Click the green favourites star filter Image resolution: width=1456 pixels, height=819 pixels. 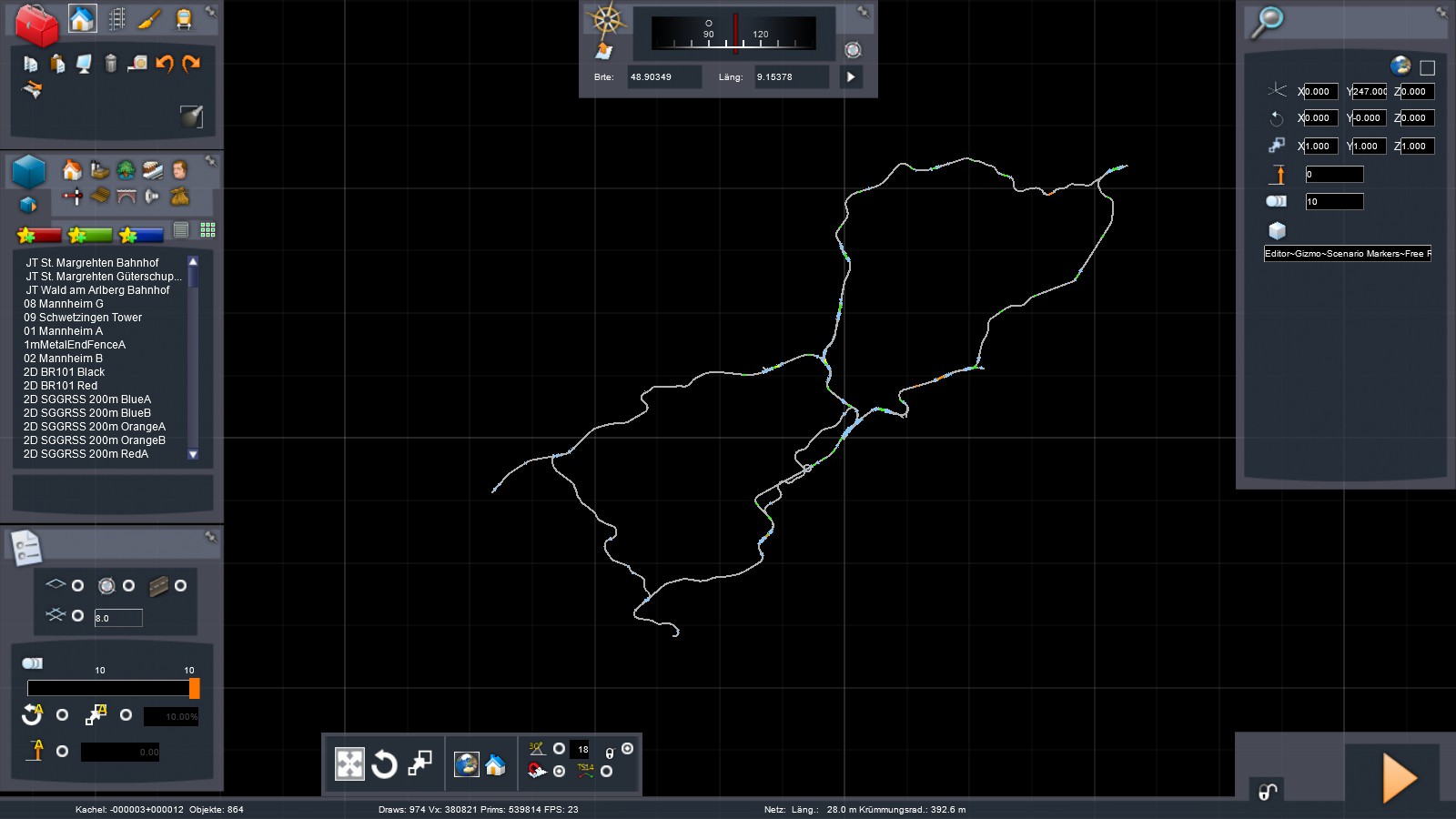(90, 236)
